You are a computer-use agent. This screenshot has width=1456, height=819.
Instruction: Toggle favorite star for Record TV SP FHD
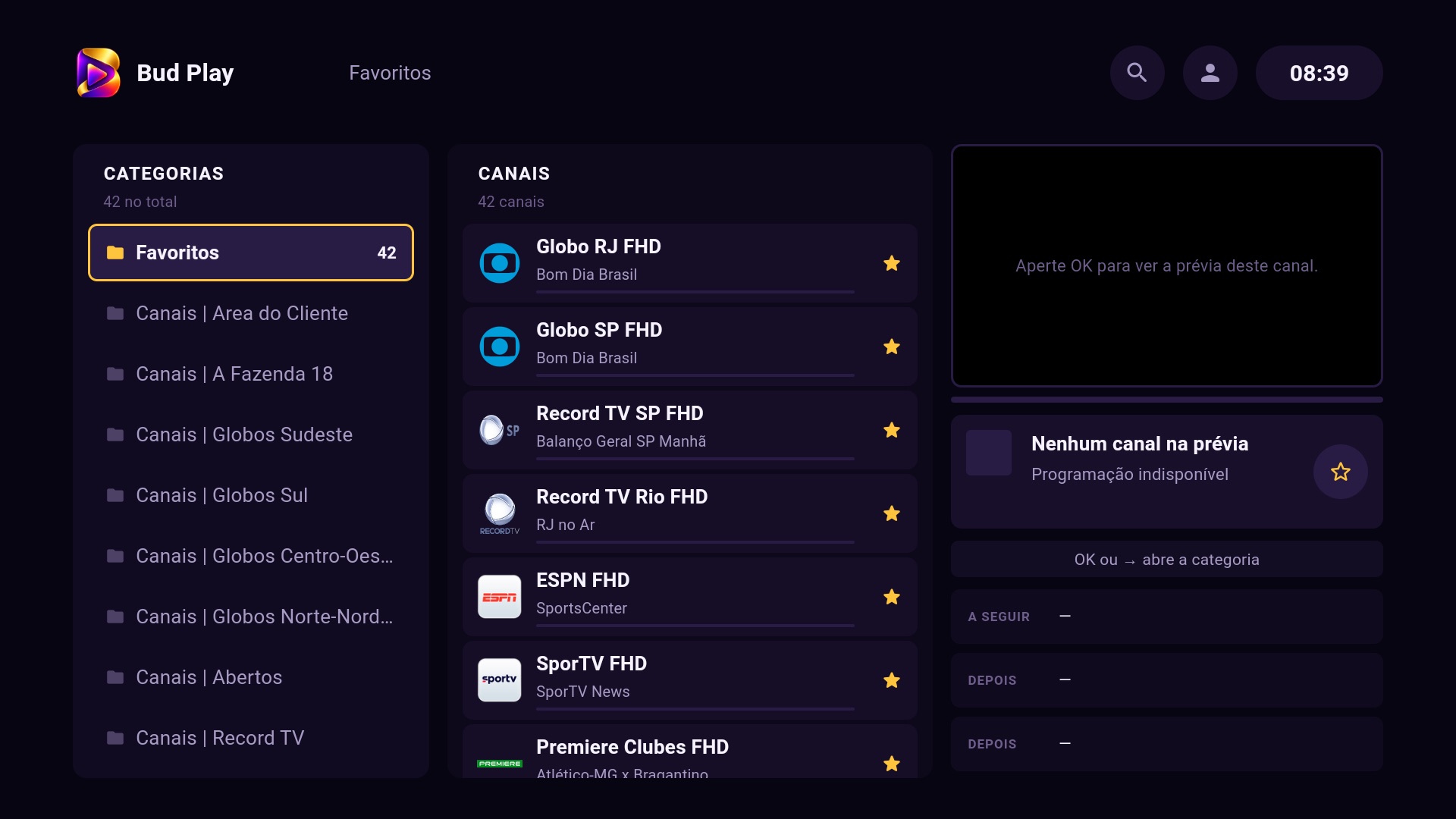(892, 430)
